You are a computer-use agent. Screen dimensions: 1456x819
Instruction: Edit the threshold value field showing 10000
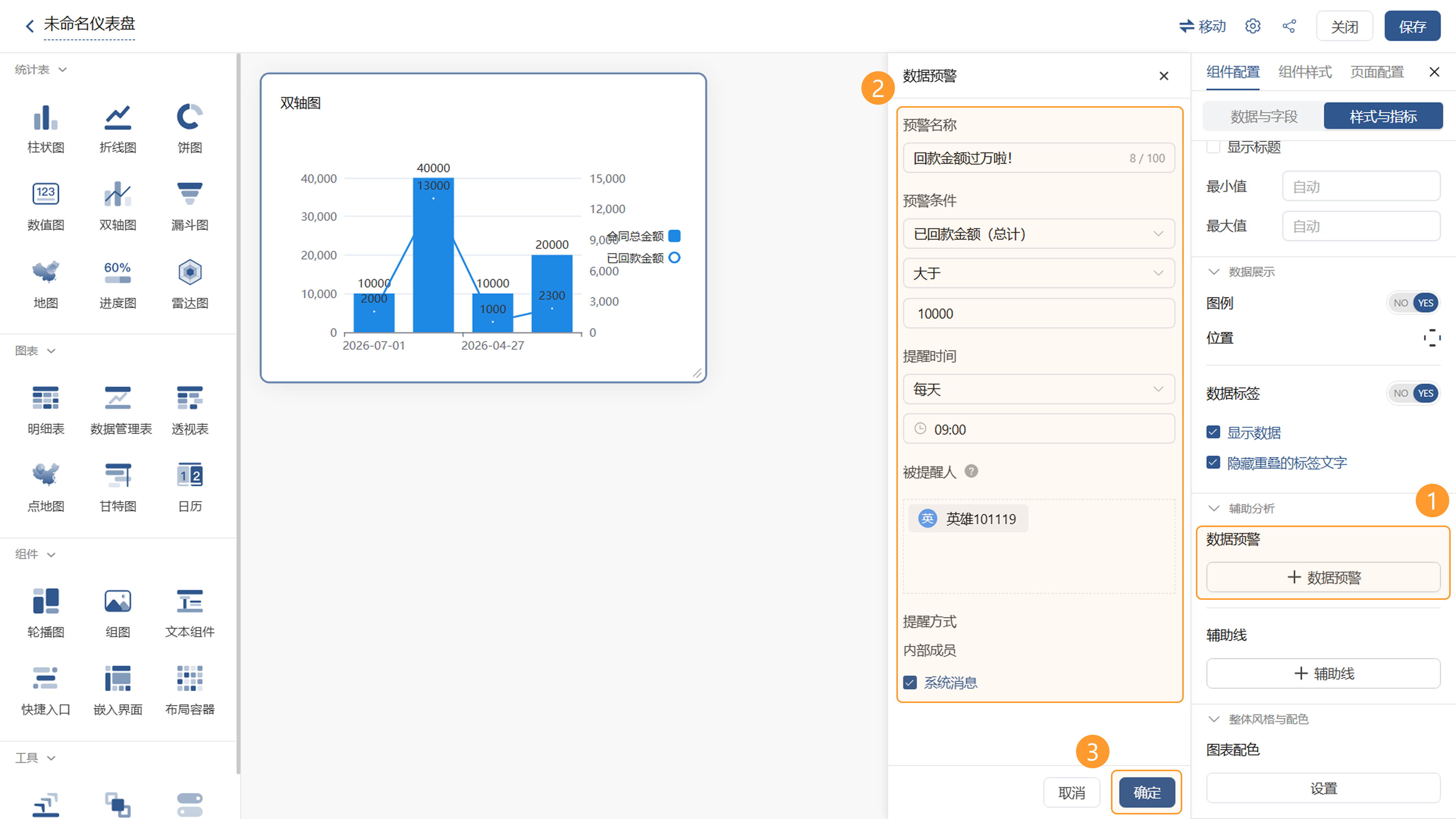click(1039, 313)
